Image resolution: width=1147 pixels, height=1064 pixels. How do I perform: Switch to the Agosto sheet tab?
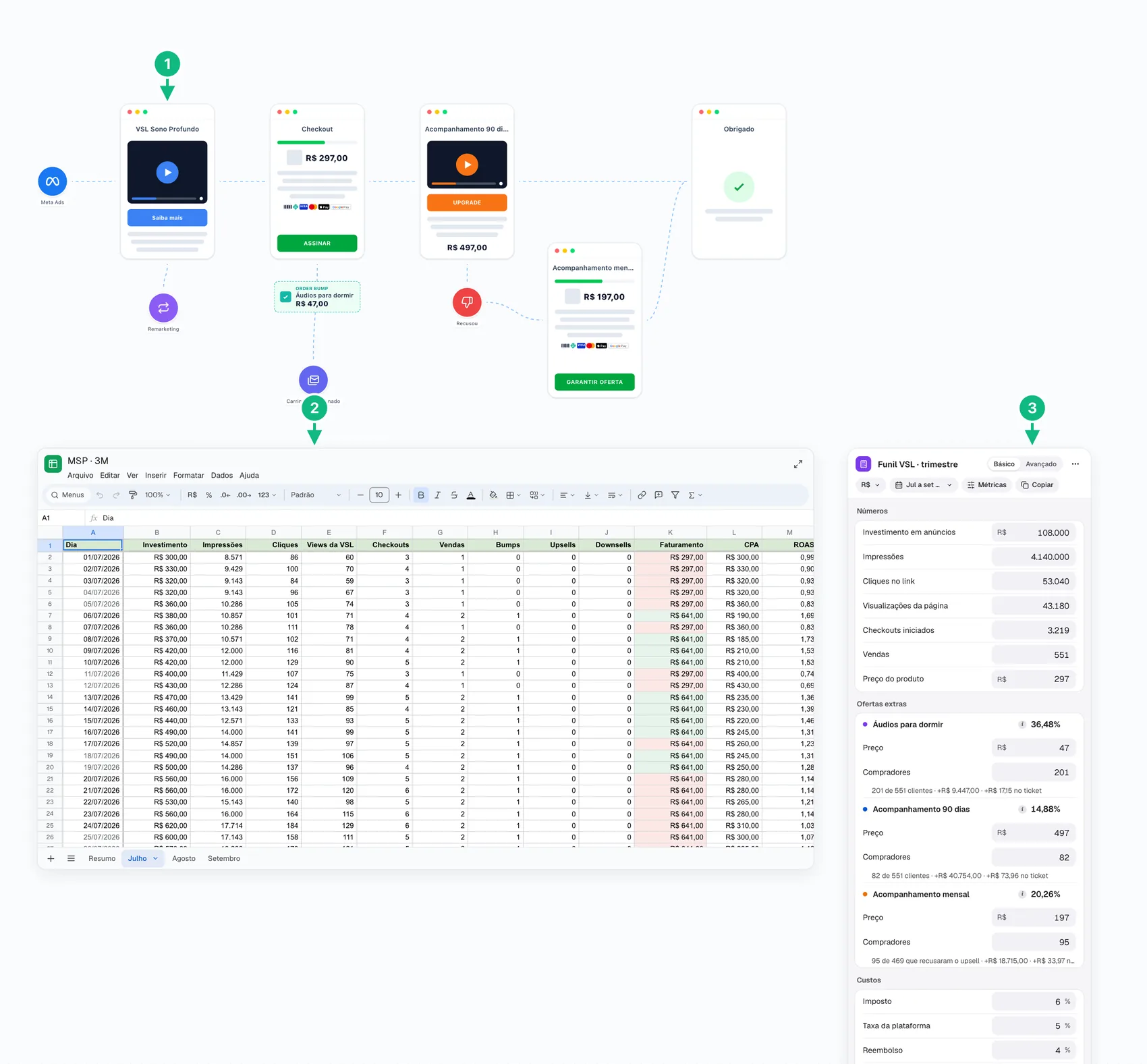pos(184,859)
